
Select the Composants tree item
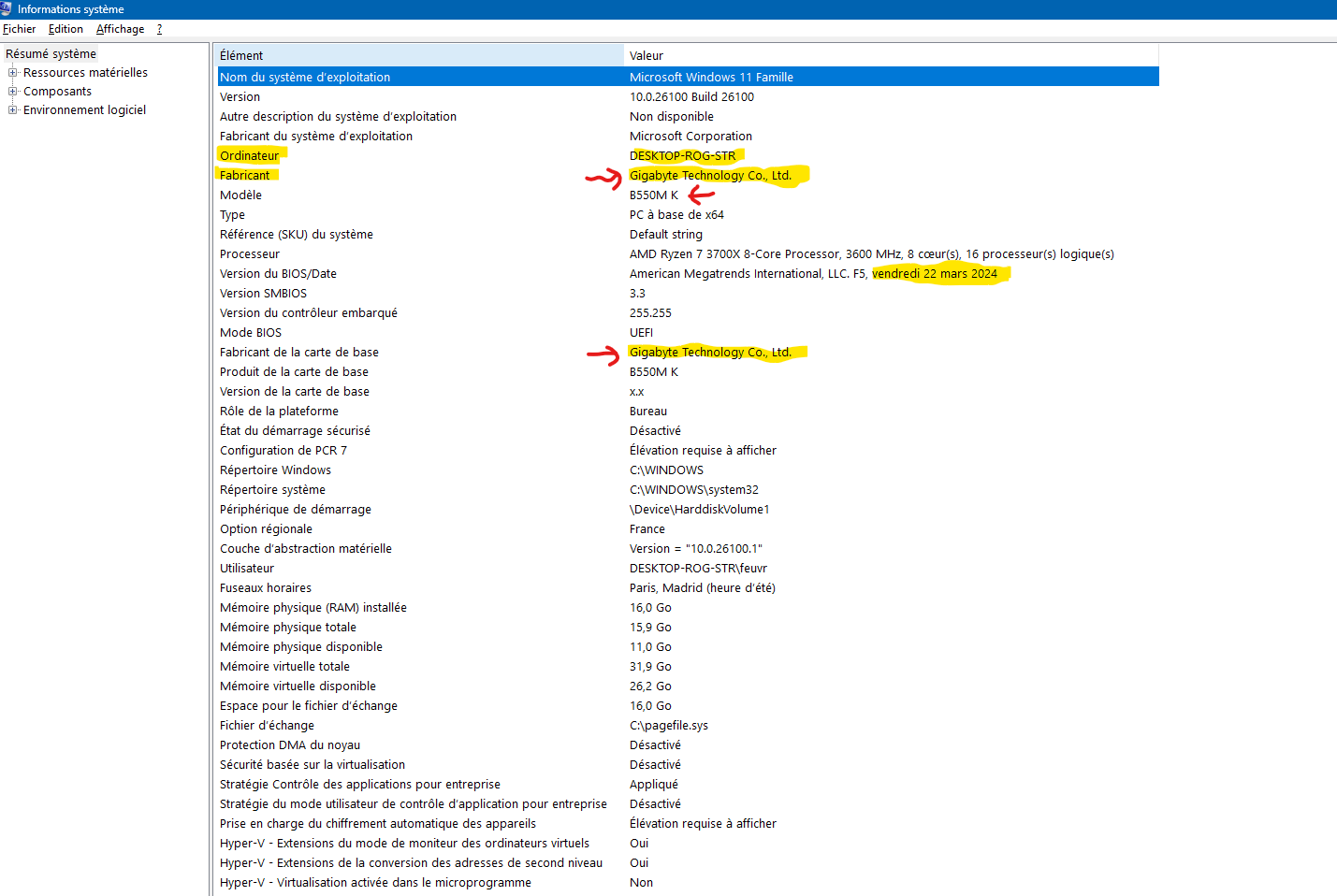[57, 92]
